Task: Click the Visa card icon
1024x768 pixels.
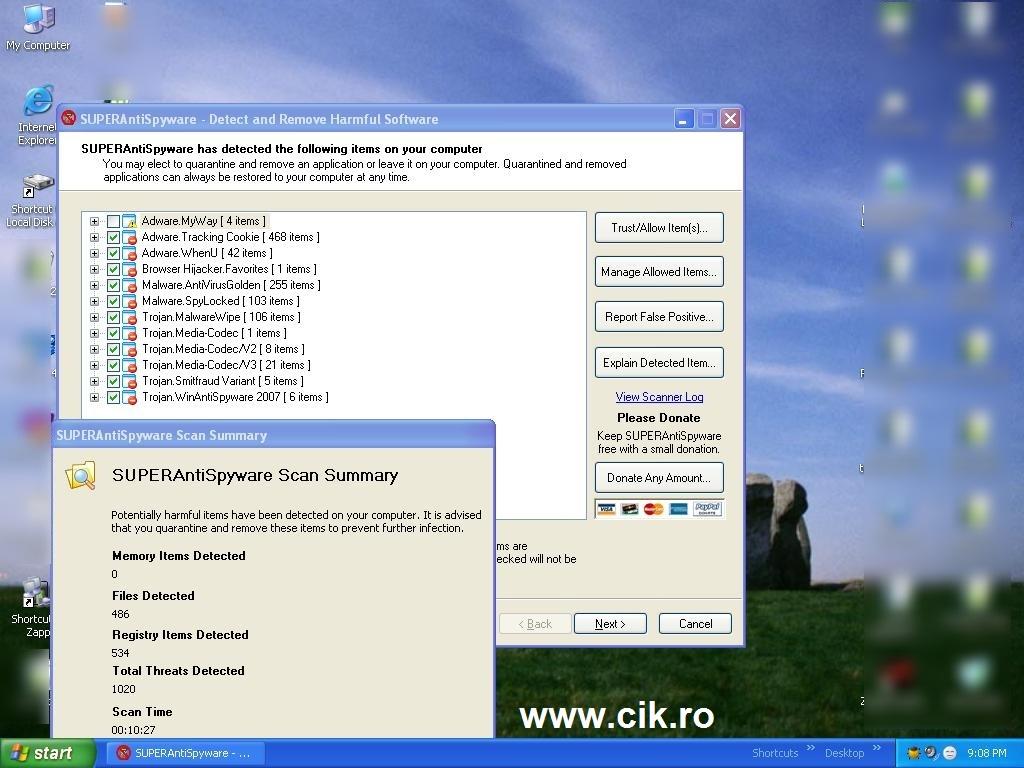Action: pos(606,509)
